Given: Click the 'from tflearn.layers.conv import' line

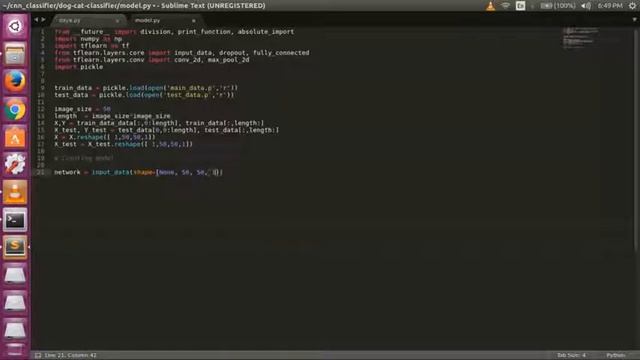Looking at the screenshot, I should pyautogui.click(x=152, y=60).
